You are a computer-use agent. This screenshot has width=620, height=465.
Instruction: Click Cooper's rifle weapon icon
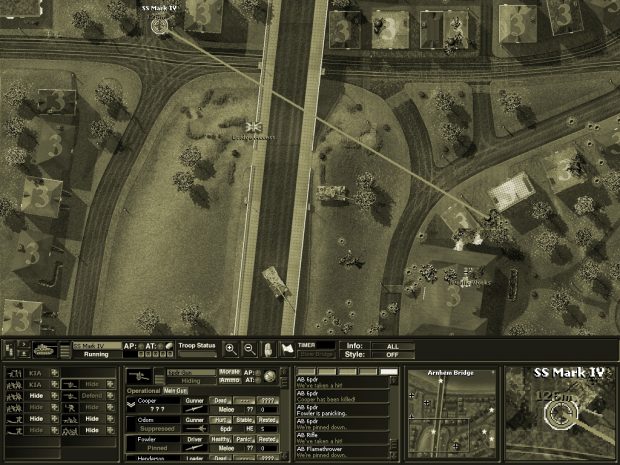pyautogui.click(x=195, y=409)
